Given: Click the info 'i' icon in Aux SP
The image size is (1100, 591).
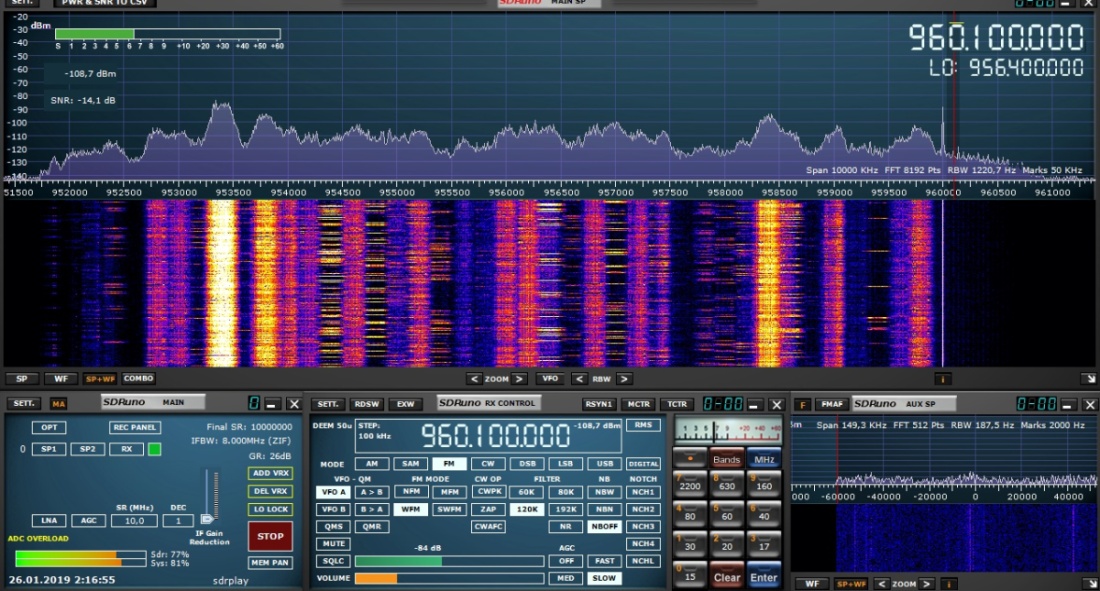Looking at the screenshot, I should point(948,584).
